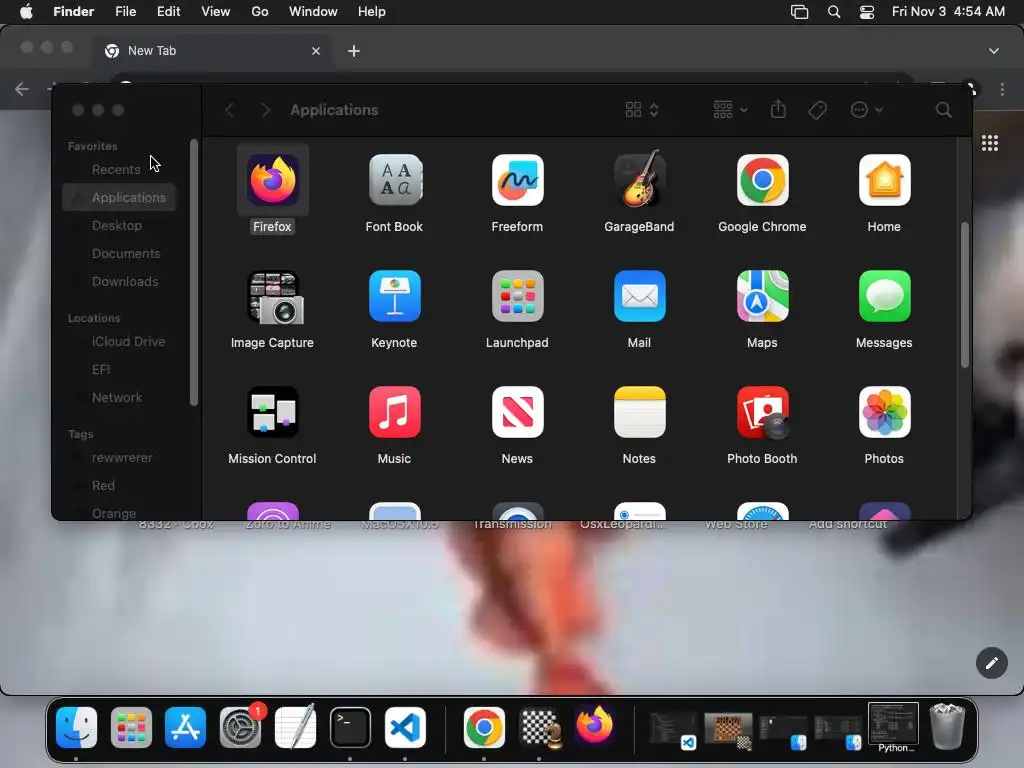
Task: Select the Photo Booth app icon
Action: coord(762,411)
